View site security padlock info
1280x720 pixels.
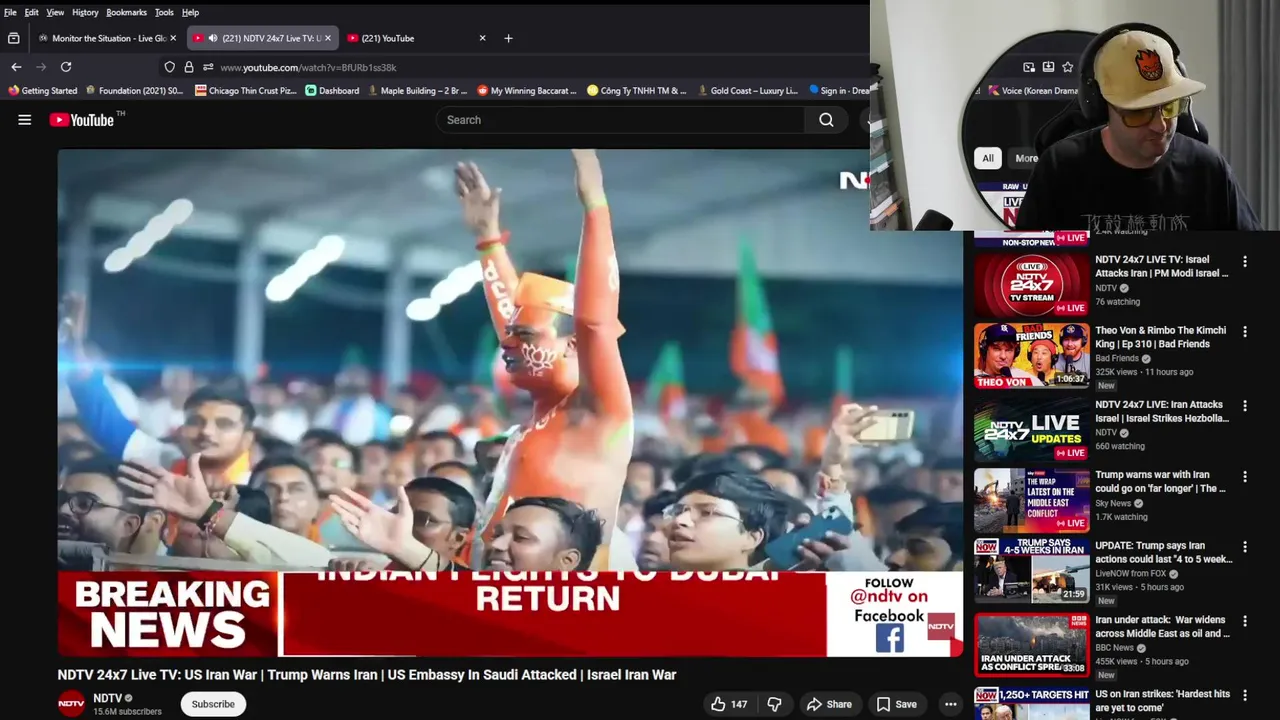click(188, 67)
